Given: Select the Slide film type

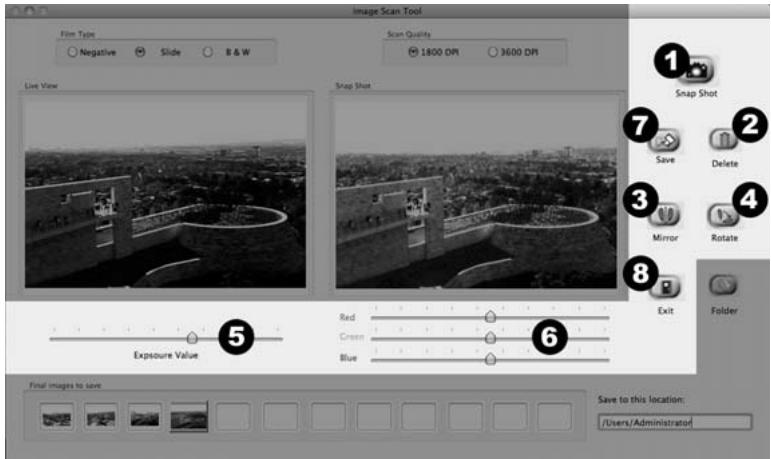Looking at the screenshot, I should pos(140,52).
